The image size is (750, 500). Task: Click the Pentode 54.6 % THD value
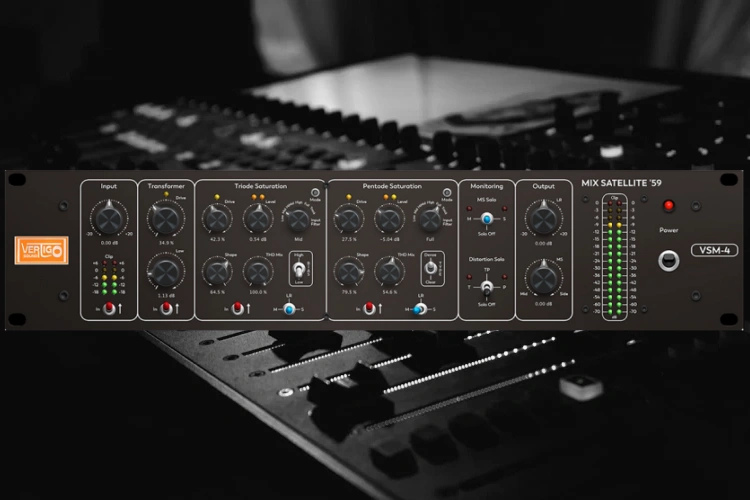click(x=390, y=292)
